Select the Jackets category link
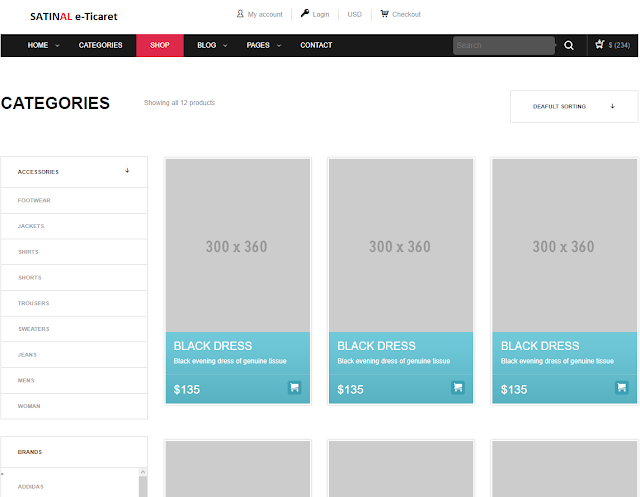Viewport: 640px width, 497px height. click(31, 226)
